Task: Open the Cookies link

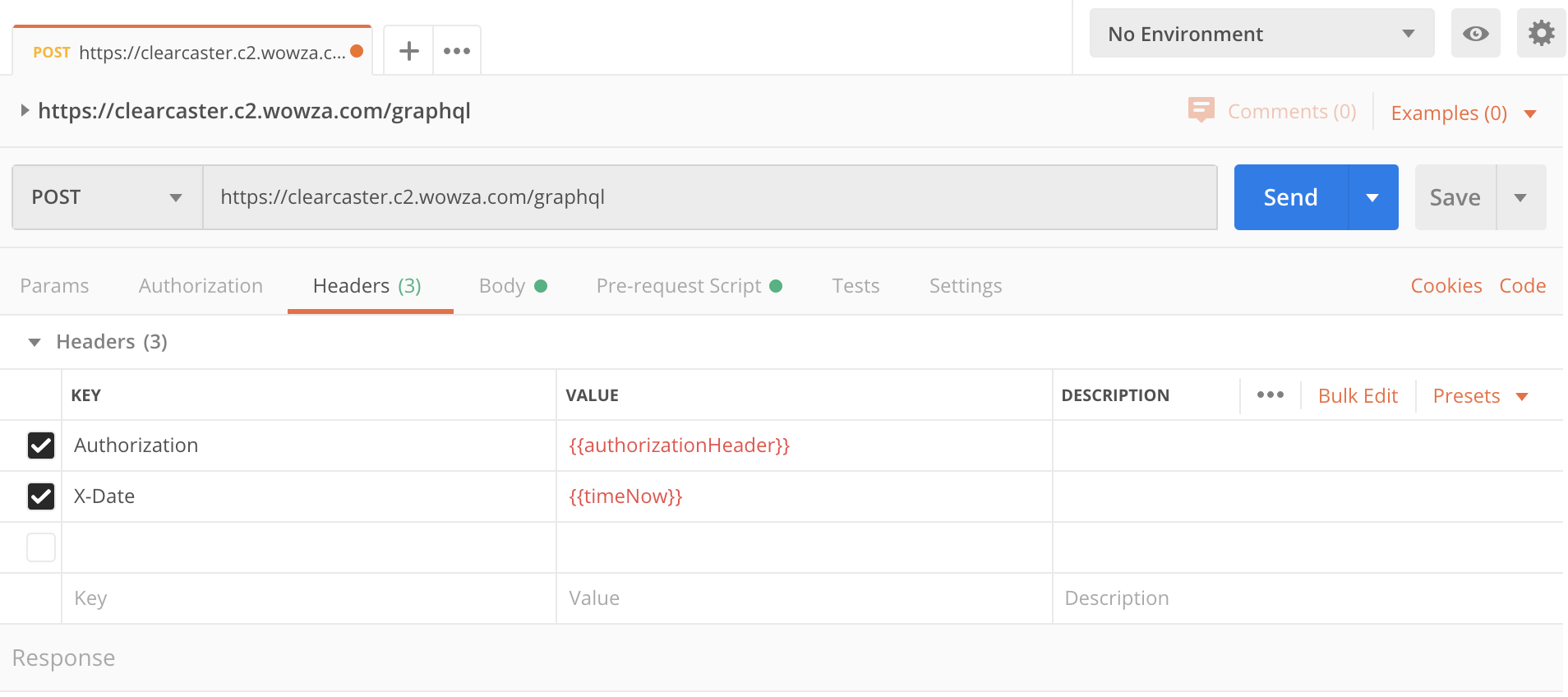Action: pos(1446,285)
